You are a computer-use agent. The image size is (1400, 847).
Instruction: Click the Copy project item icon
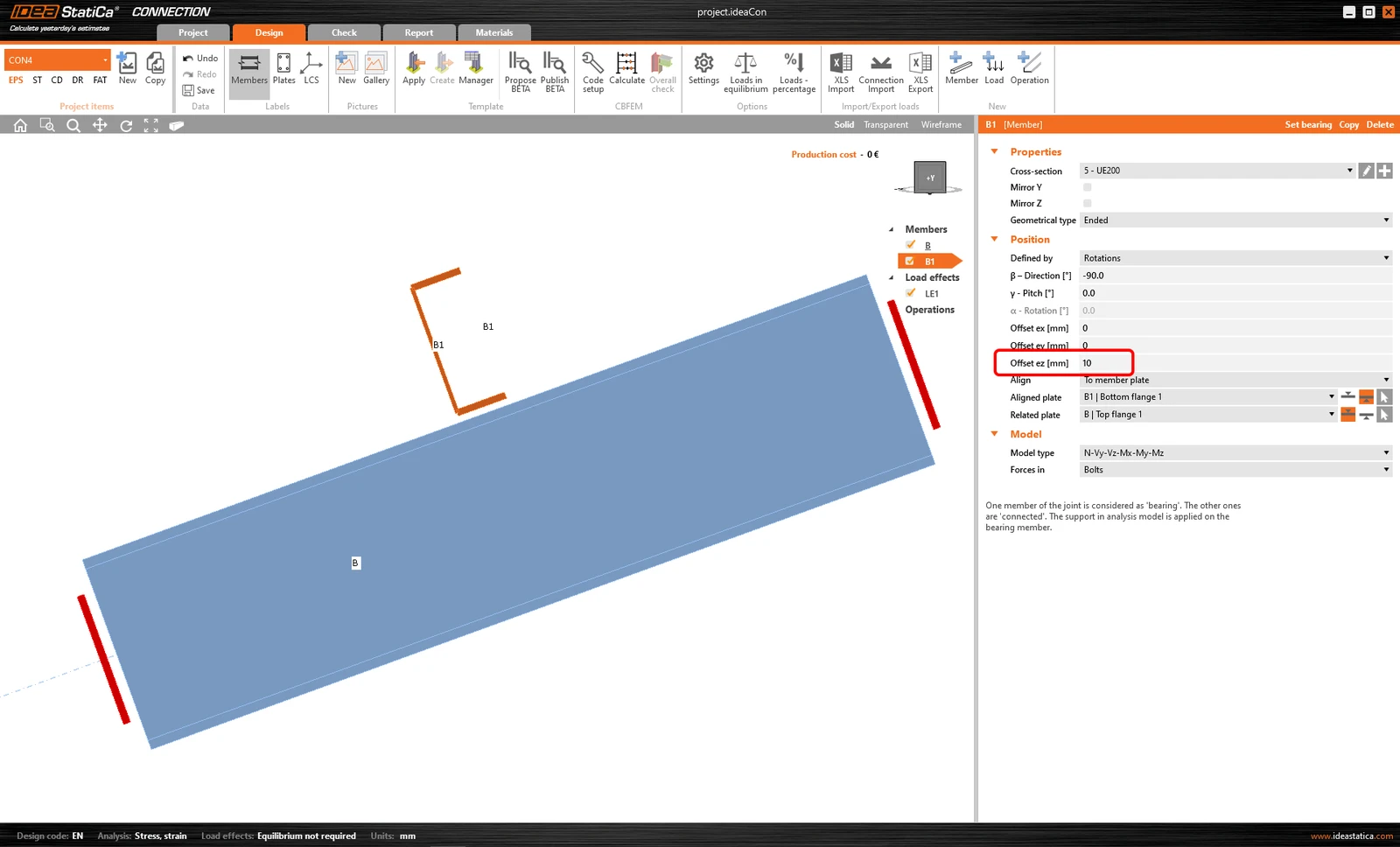pyautogui.click(x=155, y=68)
